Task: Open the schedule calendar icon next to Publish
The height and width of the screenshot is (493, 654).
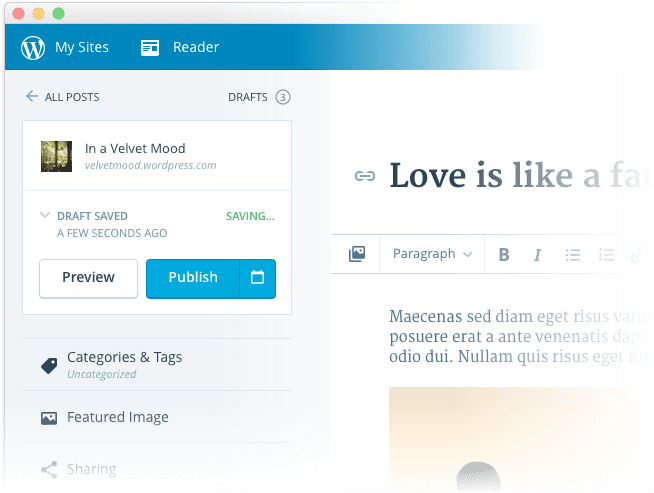Action: [x=257, y=278]
